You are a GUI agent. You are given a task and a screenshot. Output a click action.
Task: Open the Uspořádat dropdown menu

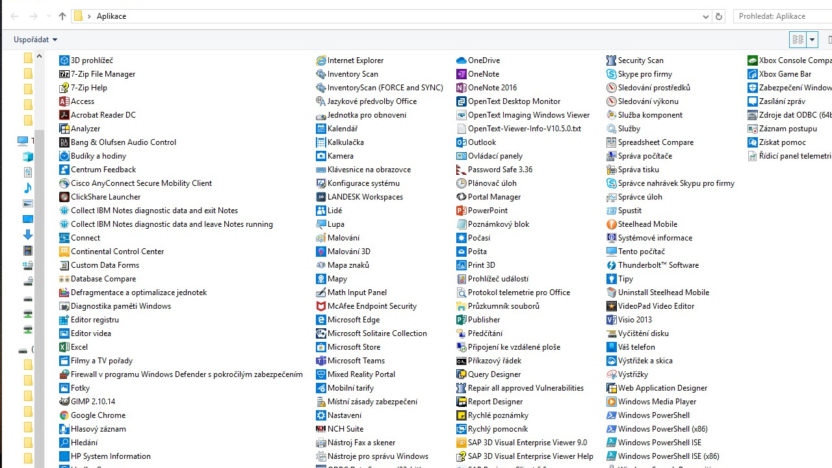(x=36, y=40)
